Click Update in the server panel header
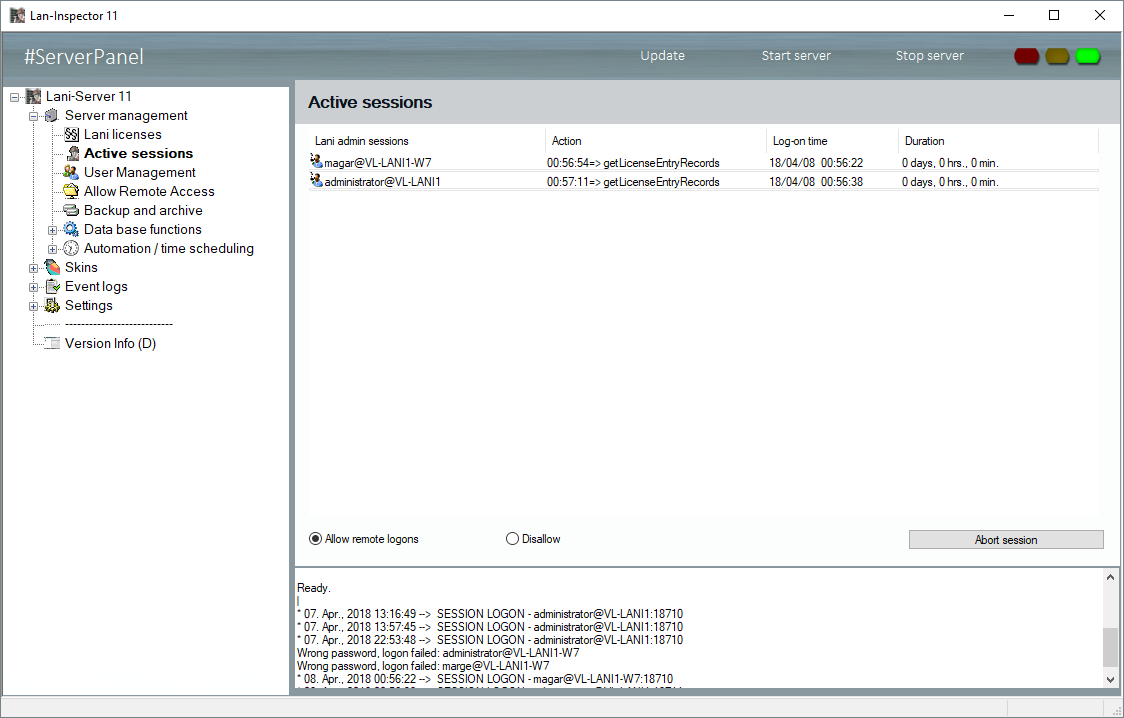1124x718 pixels. (662, 56)
